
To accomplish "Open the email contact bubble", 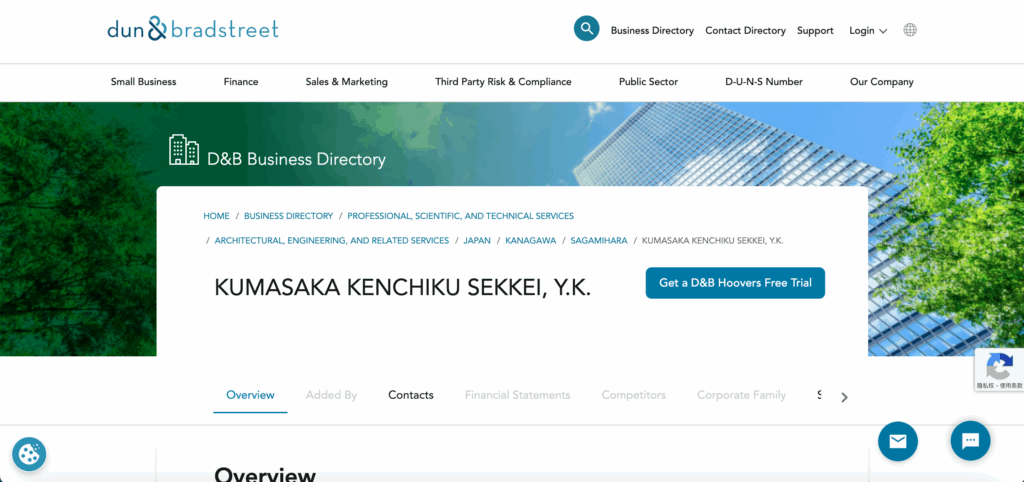I will point(897,442).
